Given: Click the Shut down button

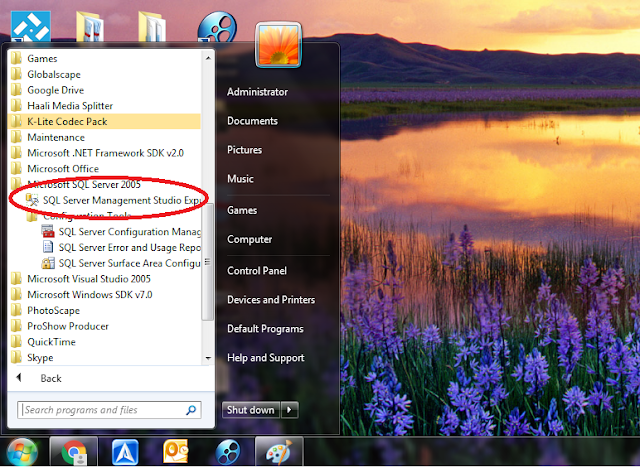Looking at the screenshot, I should pos(251,410).
